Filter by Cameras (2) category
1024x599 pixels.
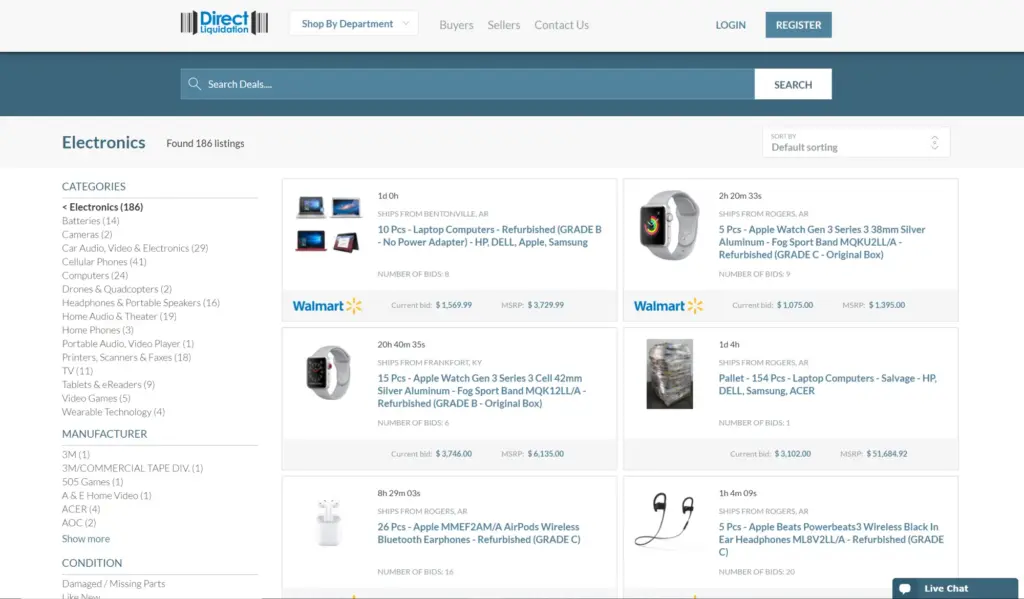click(87, 235)
